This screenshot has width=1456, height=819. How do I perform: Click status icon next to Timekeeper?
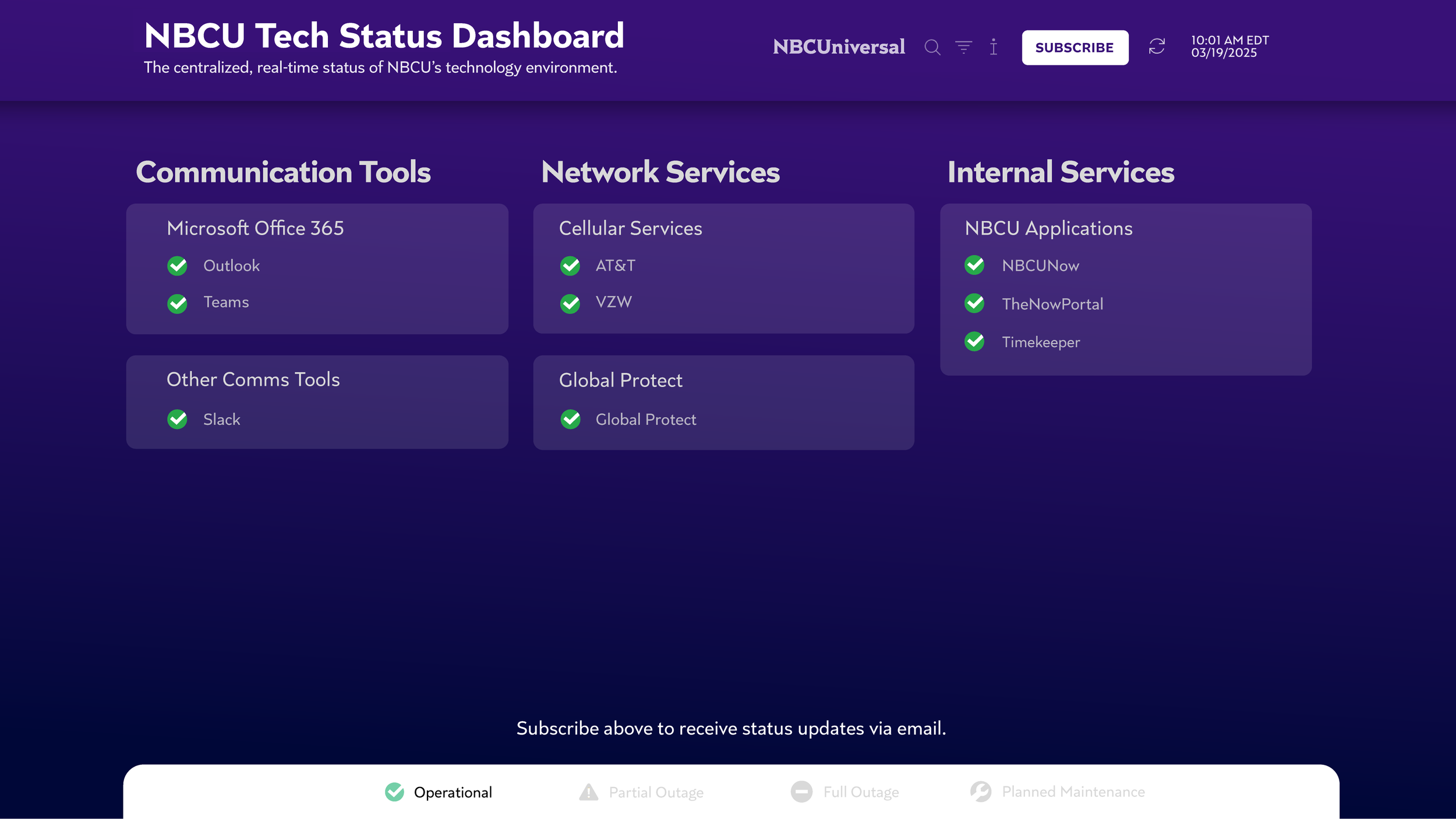point(974,342)
